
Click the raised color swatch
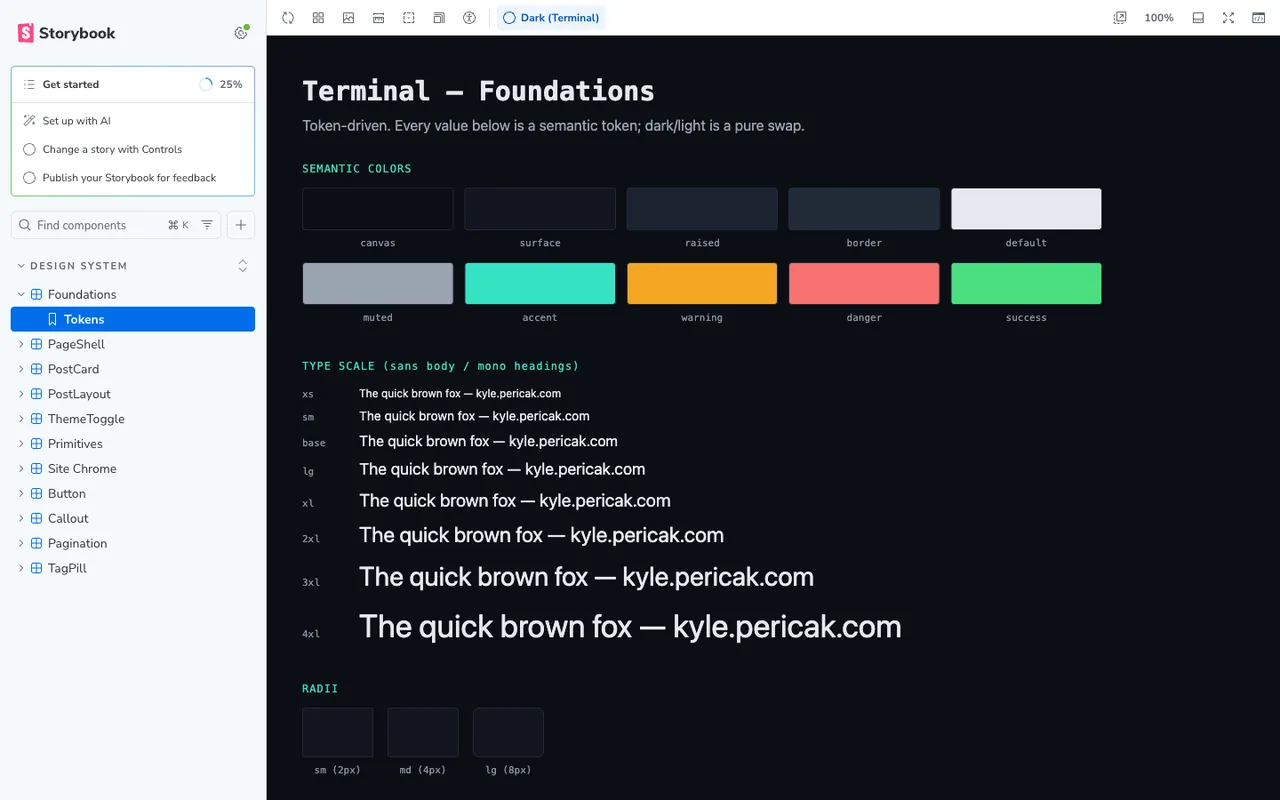click(x=702, y=209)
